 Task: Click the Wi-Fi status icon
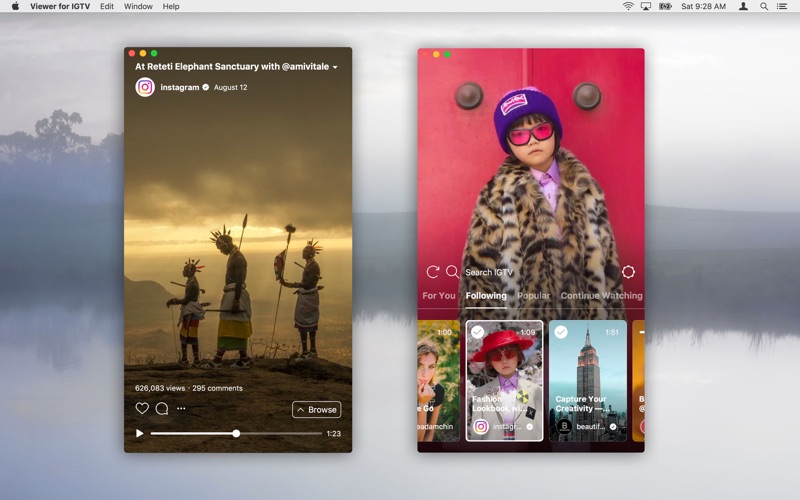[628, 6]
